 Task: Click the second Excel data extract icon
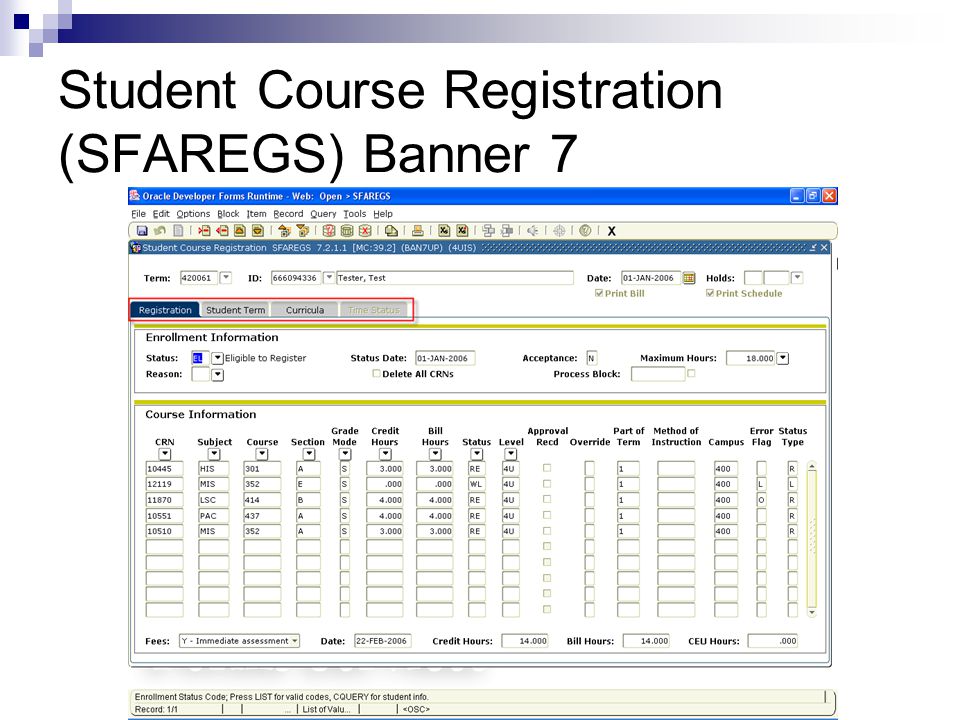point(462,231)
